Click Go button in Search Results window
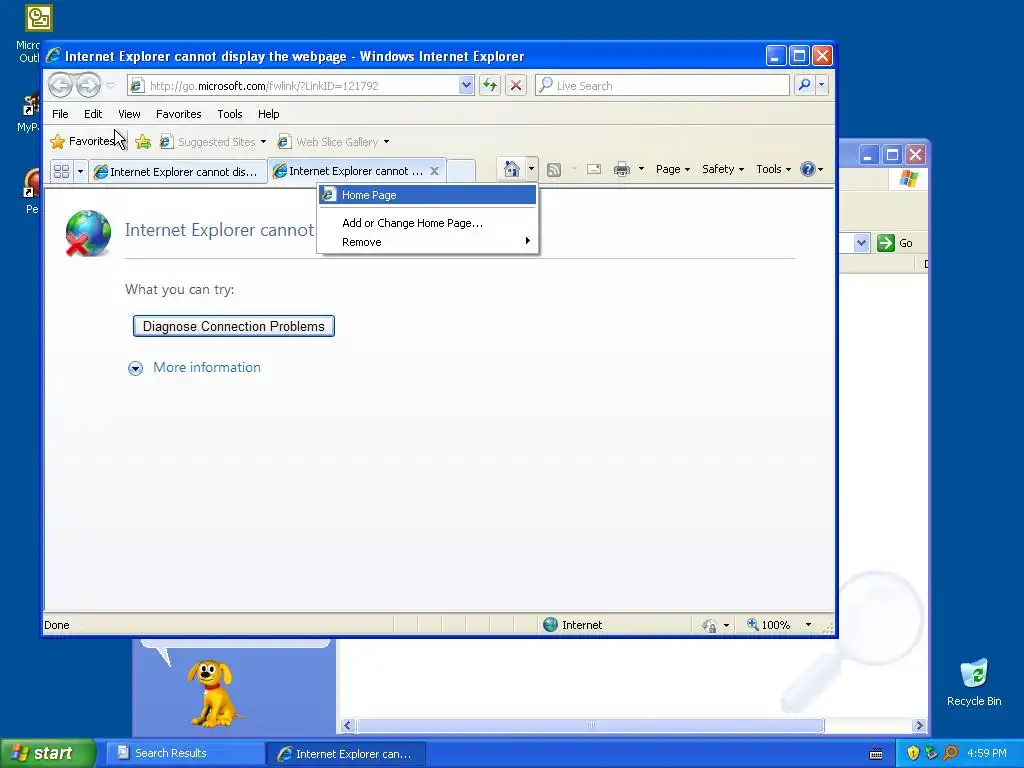Screen dimensions: 1024x768 pos(894,243)
